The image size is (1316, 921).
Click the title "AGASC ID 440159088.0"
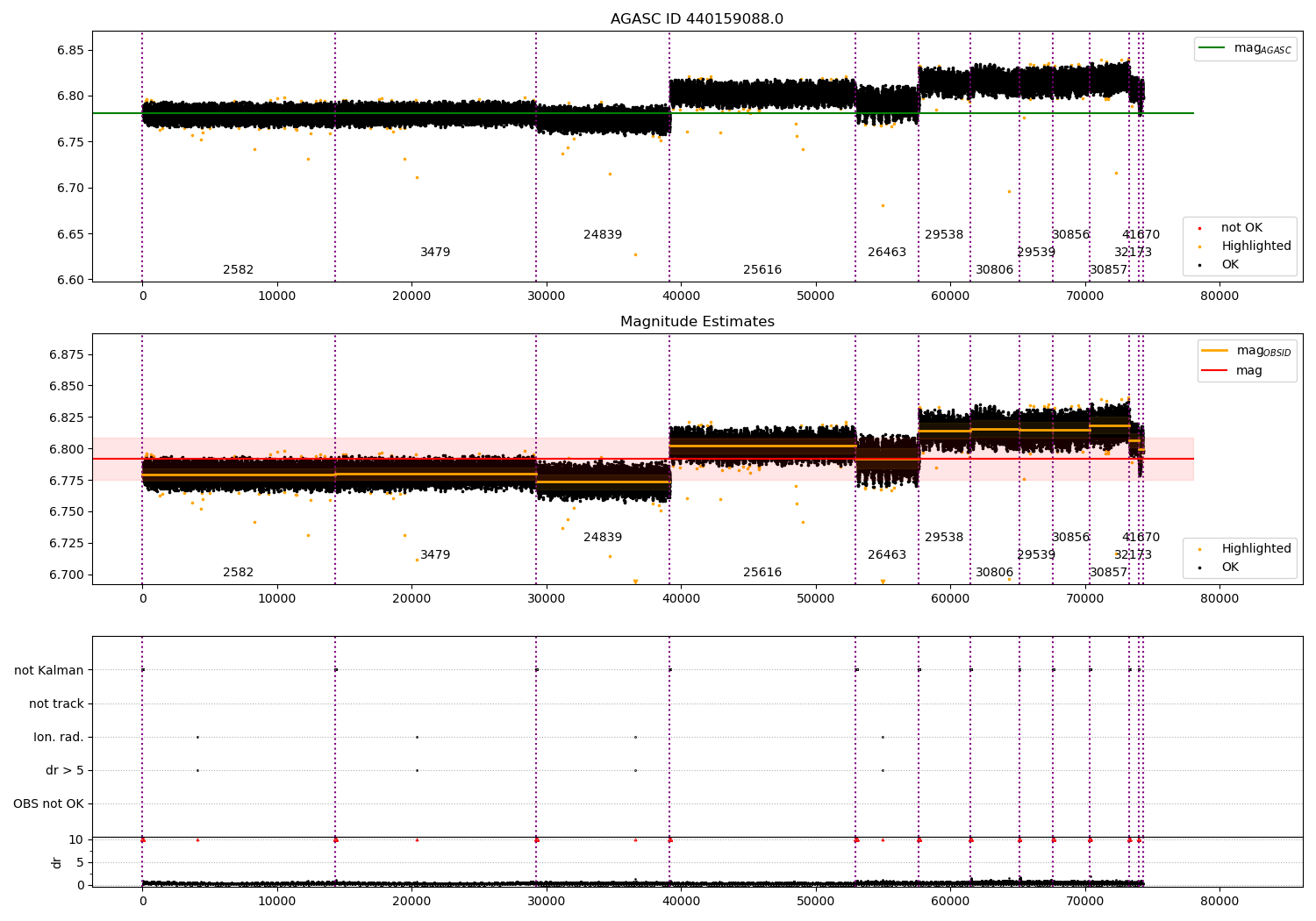pos(697,19)
